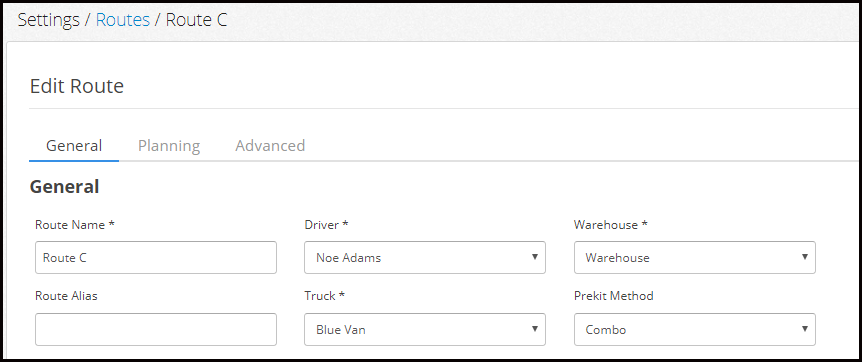Open the Advanced tab

coord(270,146)
